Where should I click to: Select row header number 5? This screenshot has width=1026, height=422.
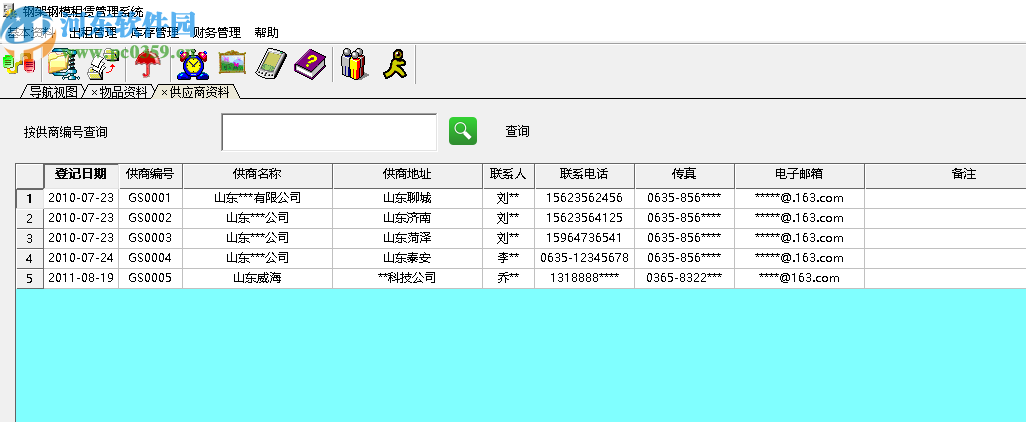point(29,278)
